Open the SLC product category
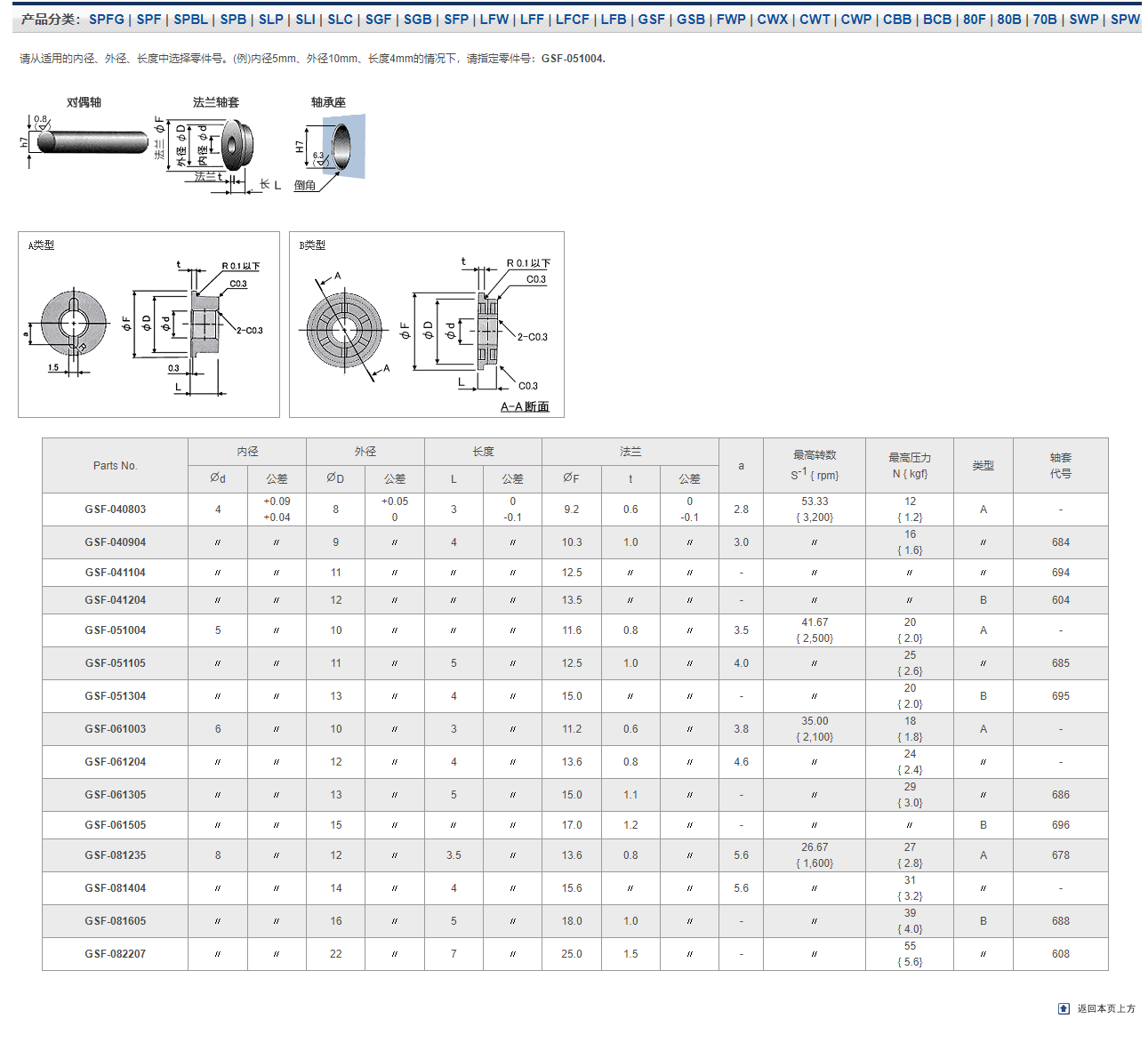This screenshot has height=1059, width=1148. pyautogui.click(x=340, y=19)
